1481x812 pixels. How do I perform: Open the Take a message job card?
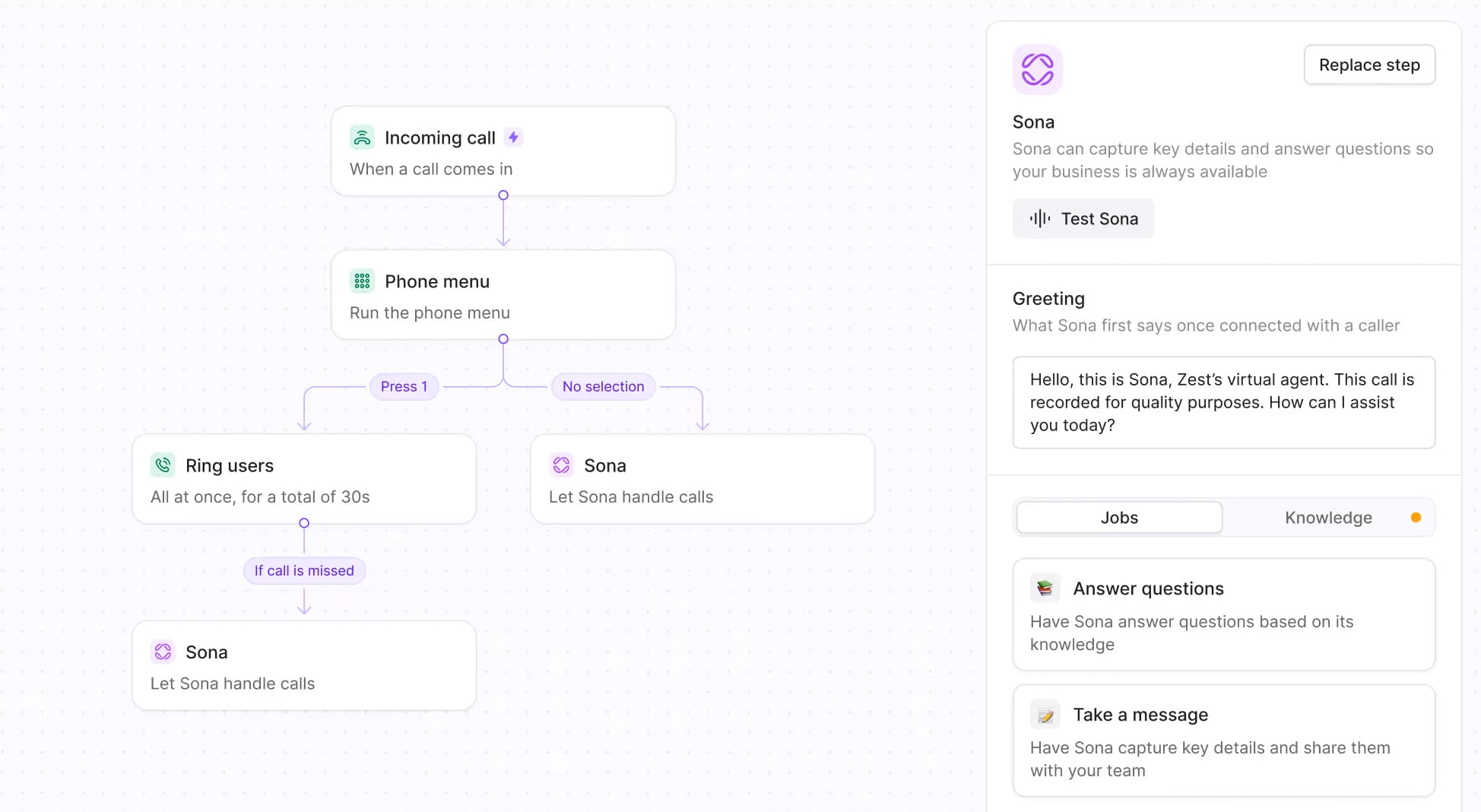(1223, 741)
